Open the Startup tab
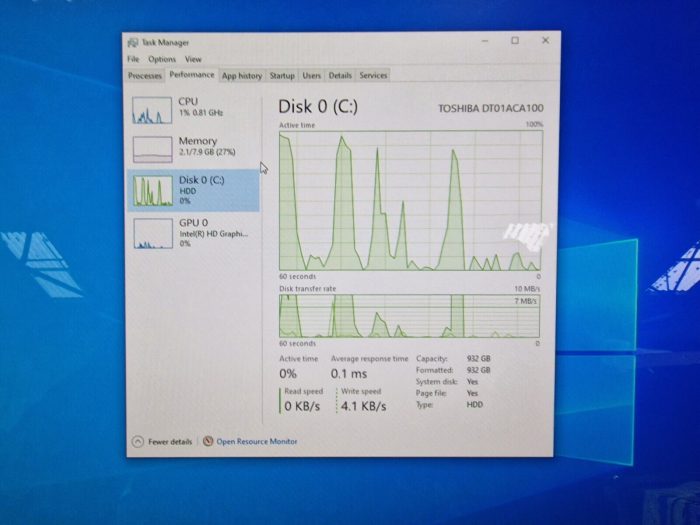The height and width of the screenshot is (525, 700). click(x=282, y=75)
